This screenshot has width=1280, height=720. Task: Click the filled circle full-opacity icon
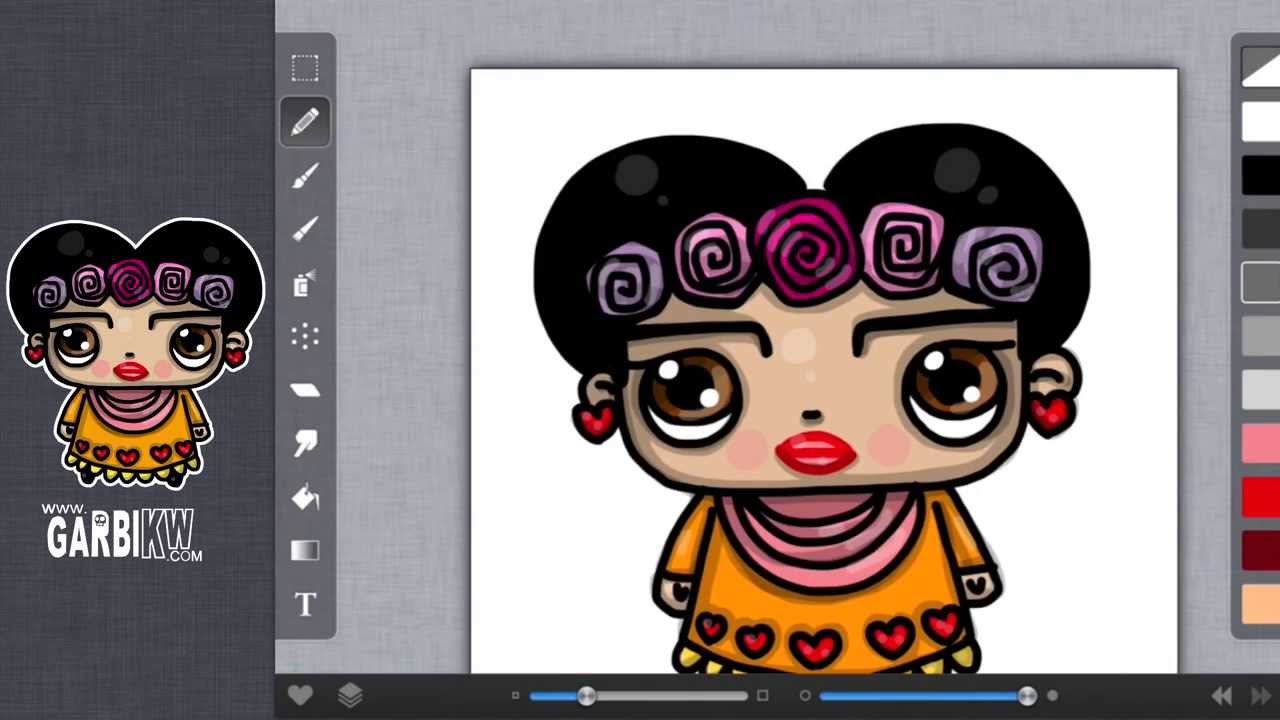click(x=1053, y=696)
